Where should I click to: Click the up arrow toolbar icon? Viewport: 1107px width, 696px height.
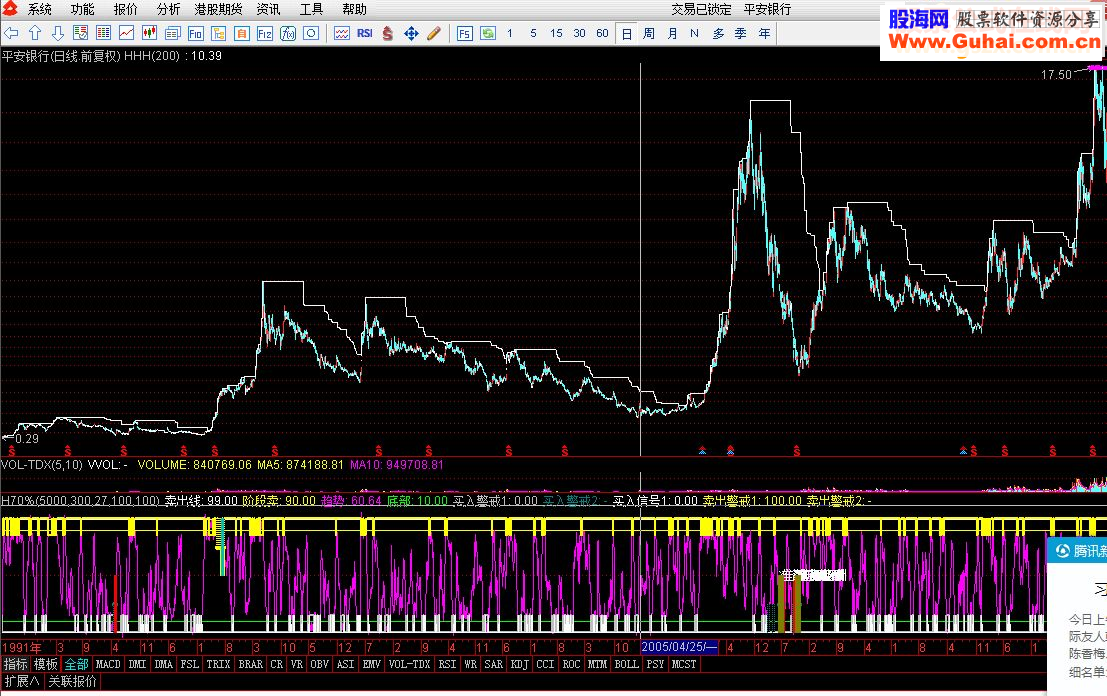click(35, 33)
